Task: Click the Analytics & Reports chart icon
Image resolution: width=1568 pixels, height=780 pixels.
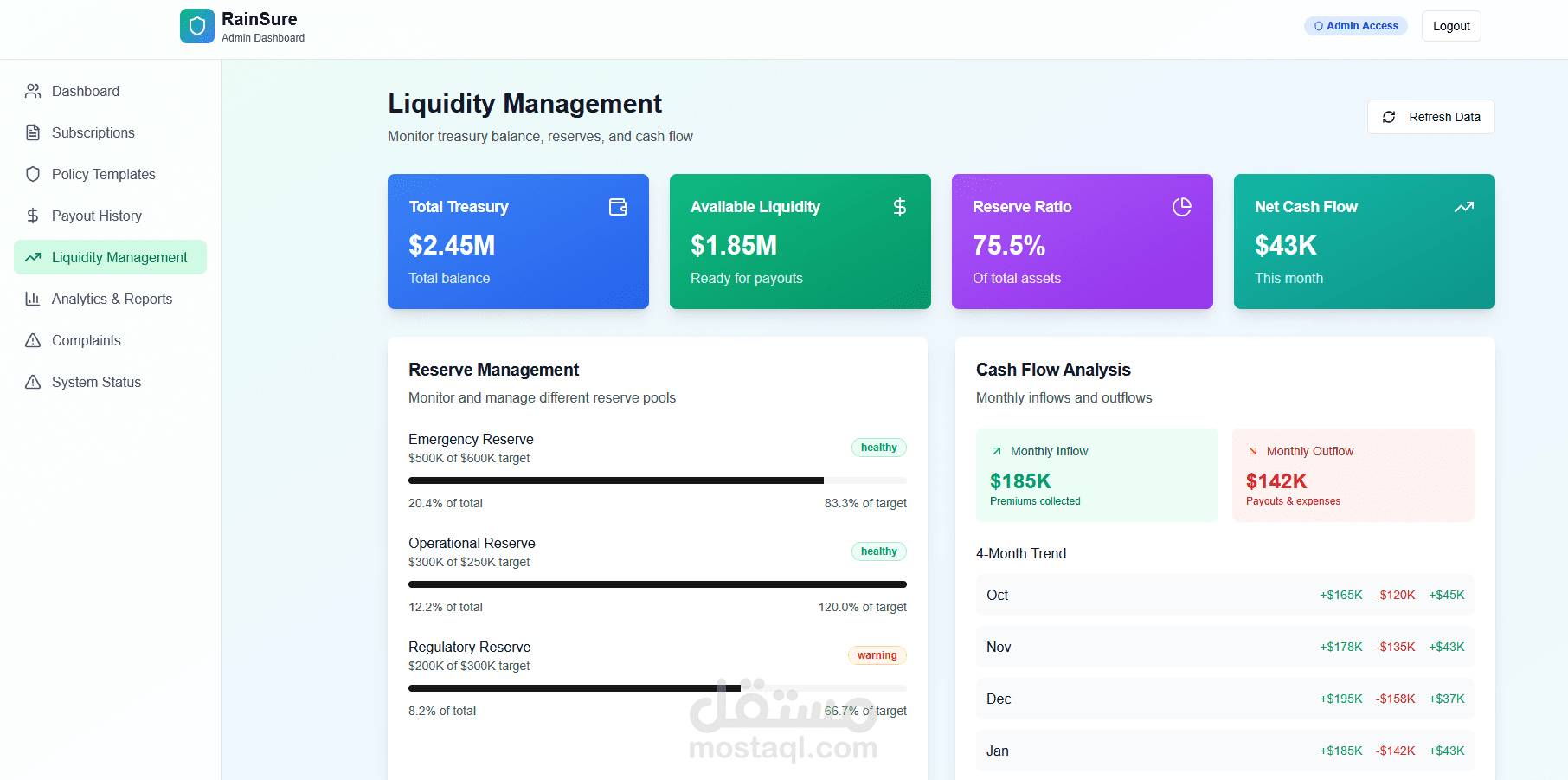Action: click(x=33, y=299)
